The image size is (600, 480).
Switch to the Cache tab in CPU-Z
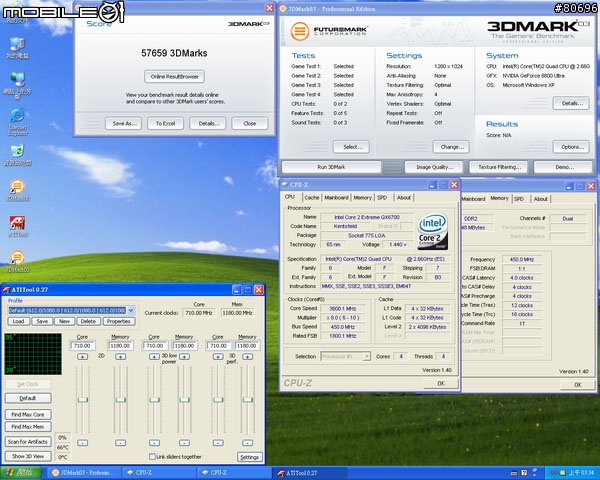tap(311, 198)
